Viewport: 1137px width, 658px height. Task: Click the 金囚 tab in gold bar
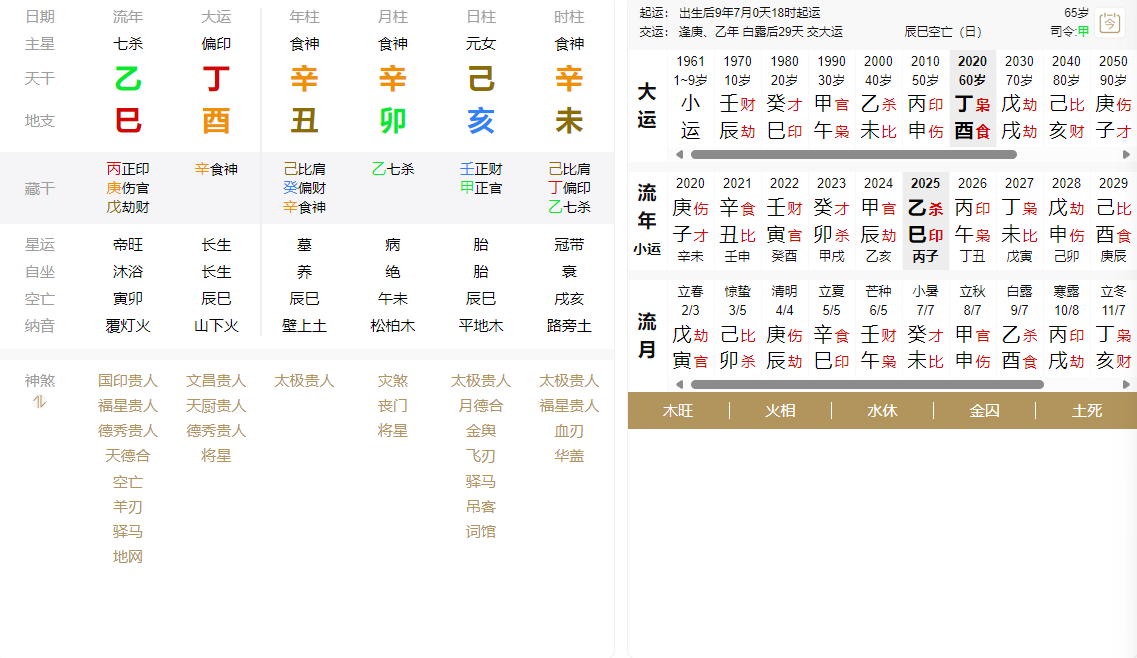(x=984, y=410)
